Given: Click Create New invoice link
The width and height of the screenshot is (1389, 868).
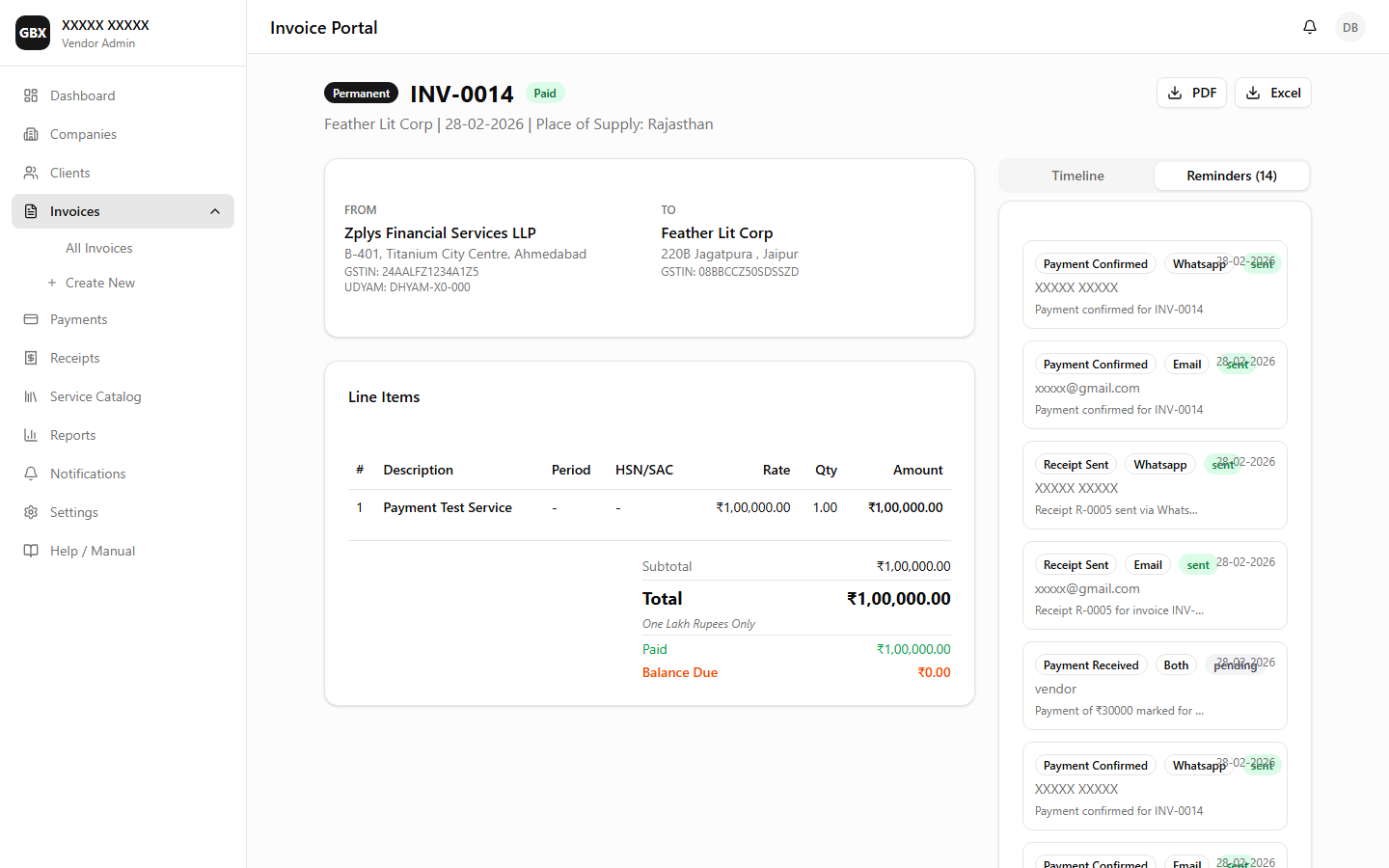Looking at the screenshot, I should tap(99, 283).
